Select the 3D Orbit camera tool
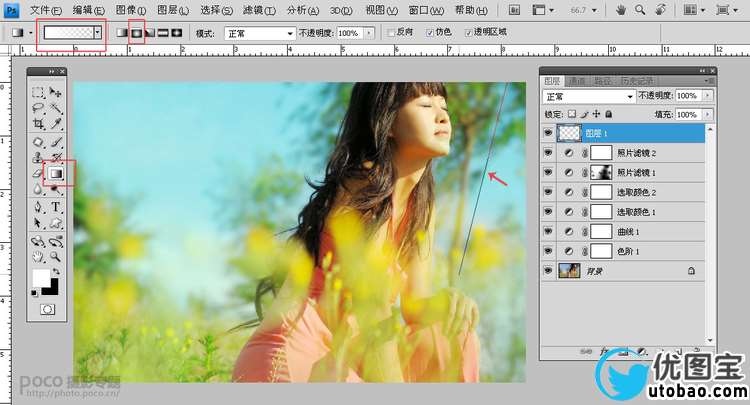The image size is (750, 405). (56, 241)
